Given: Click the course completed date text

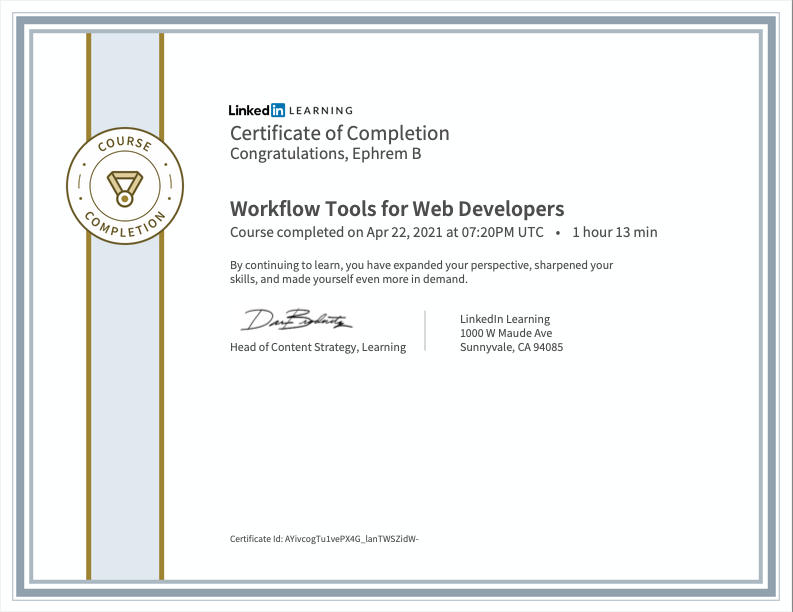Looking at the screenshot, I should tap(387, 232).
